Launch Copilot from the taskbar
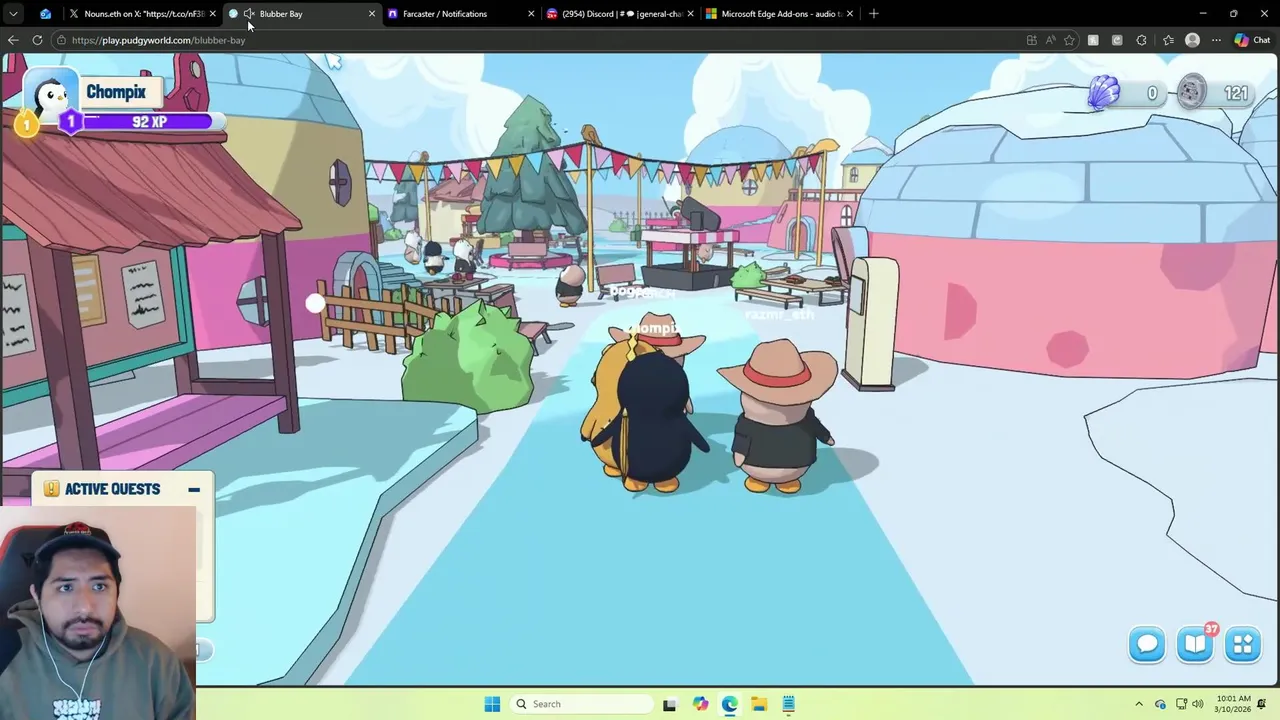Screen dimensions: 1280x720 click(700, 704)
